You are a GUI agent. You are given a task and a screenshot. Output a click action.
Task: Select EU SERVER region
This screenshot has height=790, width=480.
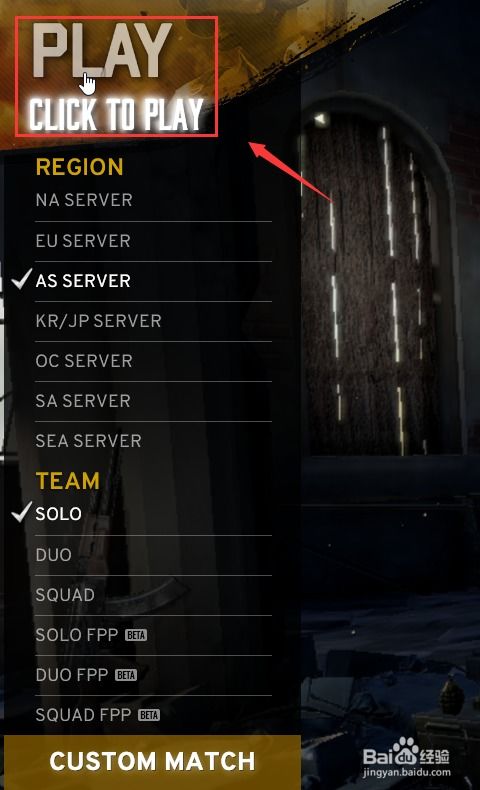pos(153,241)
